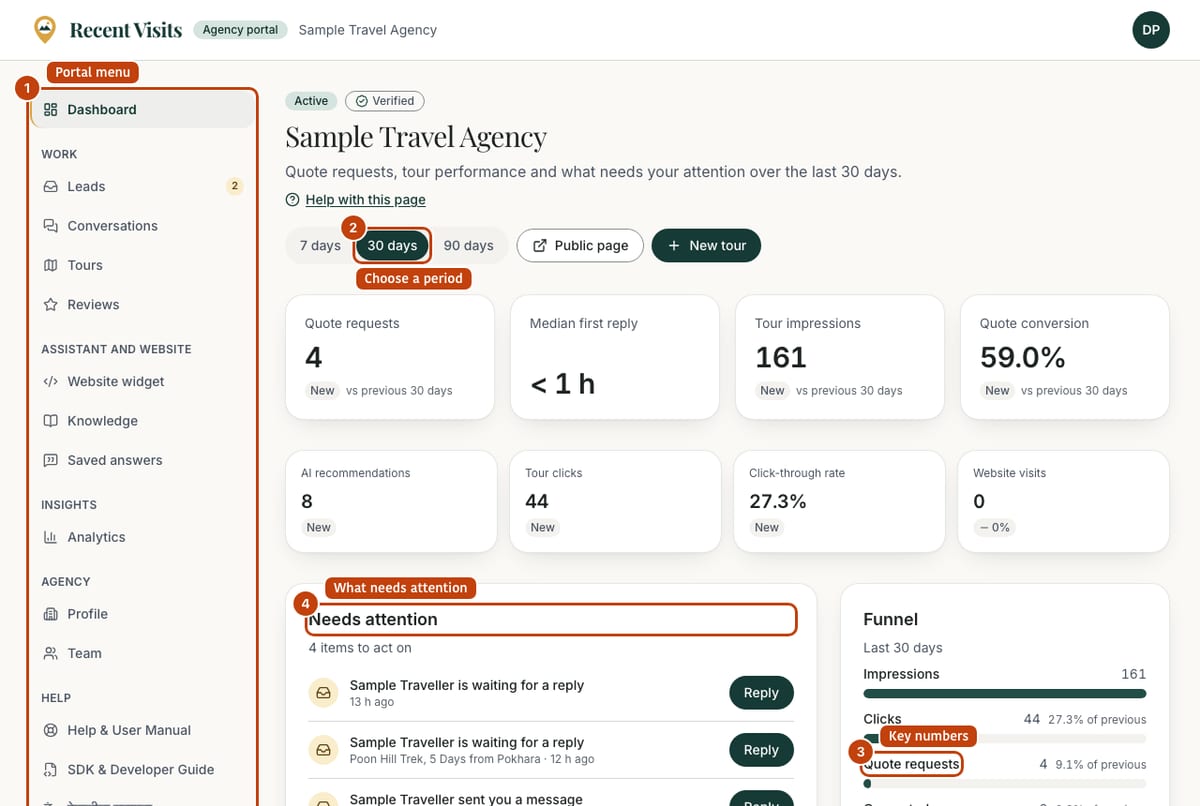This screenshot has height=806, width=1200.
Task: Open agency Profile
Action: pos(142,614)
